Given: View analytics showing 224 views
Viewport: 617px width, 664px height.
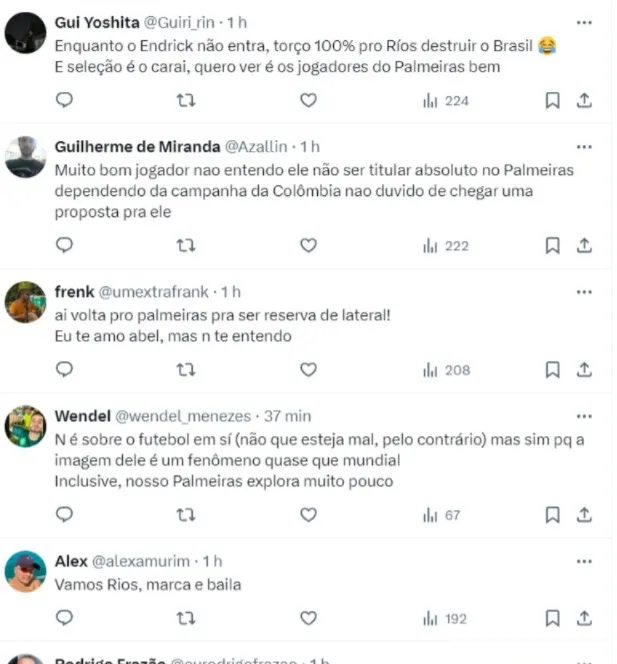Looking at the screenshot, I should pyautogui.click(x=445, y=101).
